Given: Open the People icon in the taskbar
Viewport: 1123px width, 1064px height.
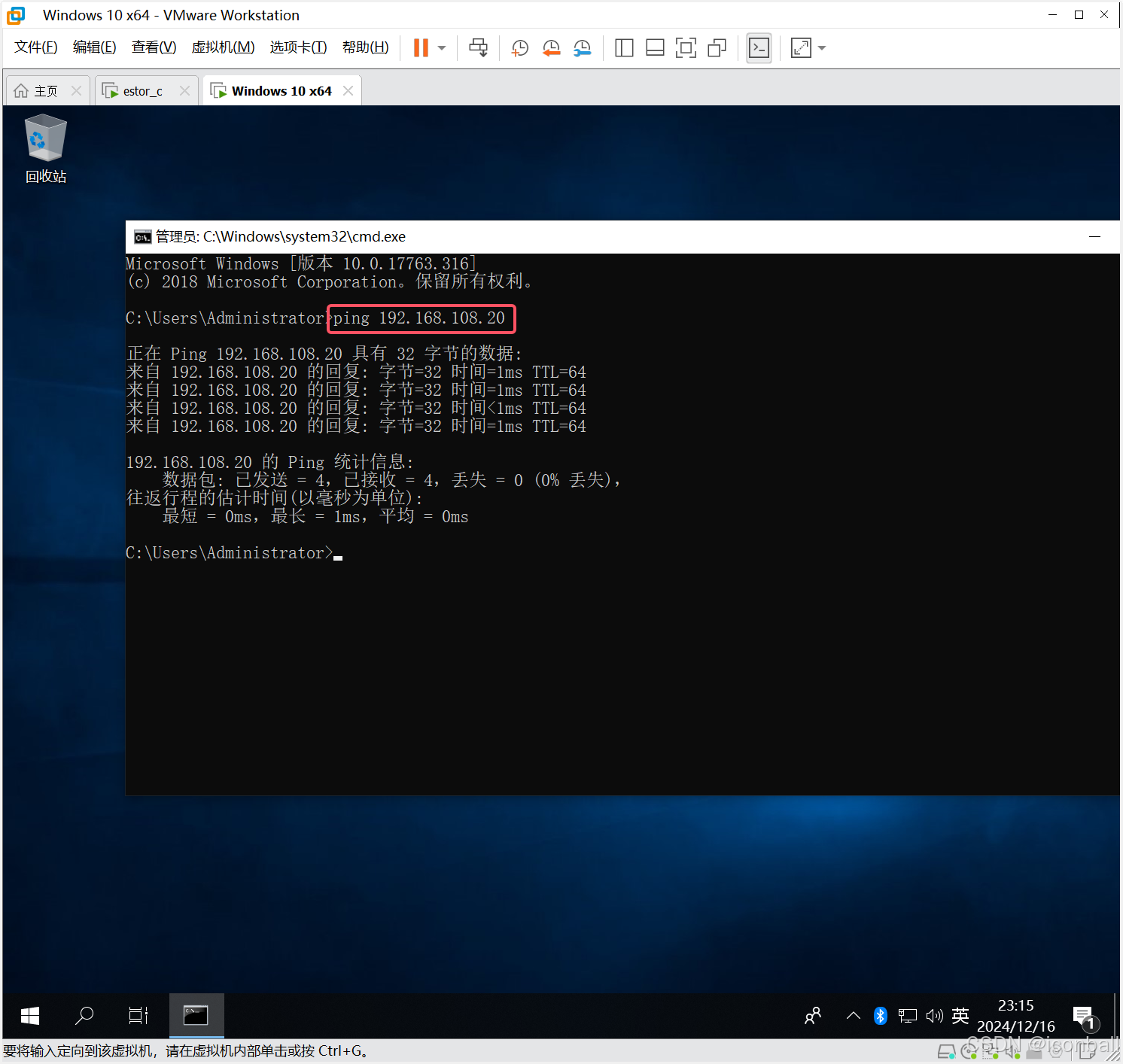Looking at the screenshot, I should click(813, 1016).
